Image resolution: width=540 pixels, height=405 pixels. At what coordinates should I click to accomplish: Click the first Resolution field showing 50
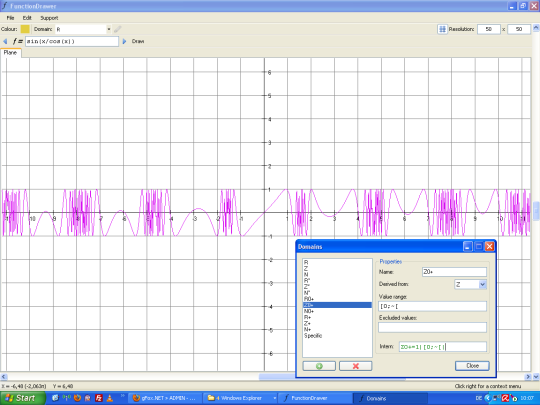[x=488, y=29]
